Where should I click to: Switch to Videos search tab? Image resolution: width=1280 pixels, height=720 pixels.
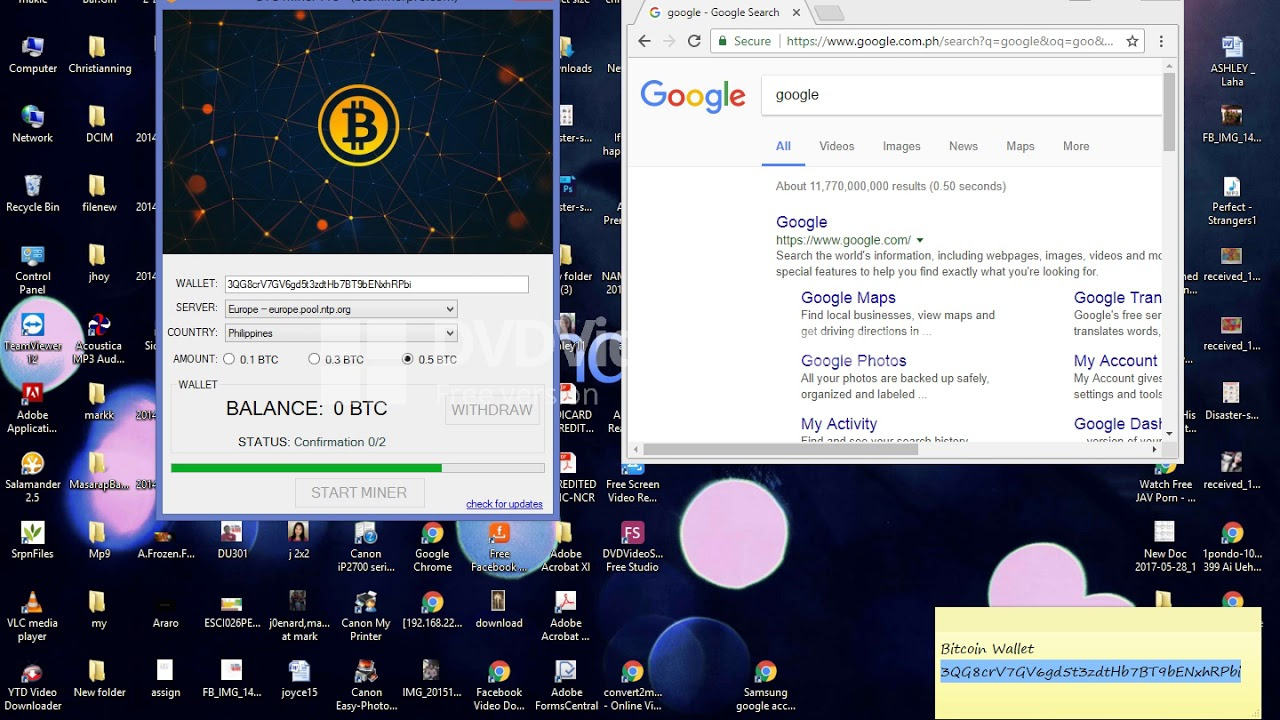click(x=837, y=146)
